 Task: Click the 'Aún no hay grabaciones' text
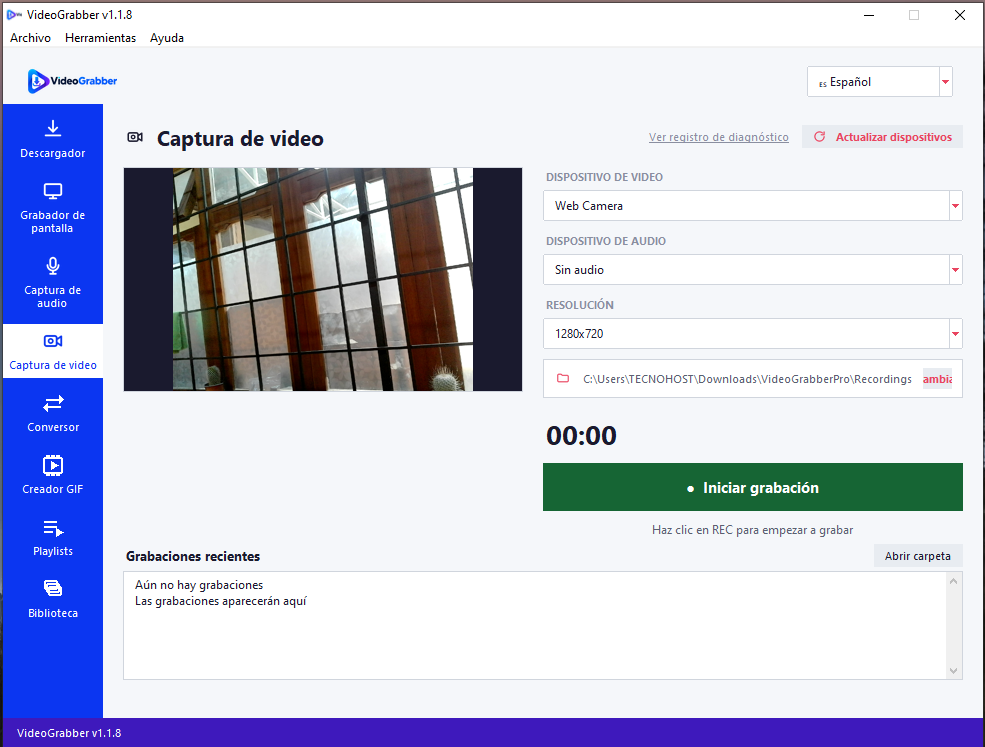(199, 585)
